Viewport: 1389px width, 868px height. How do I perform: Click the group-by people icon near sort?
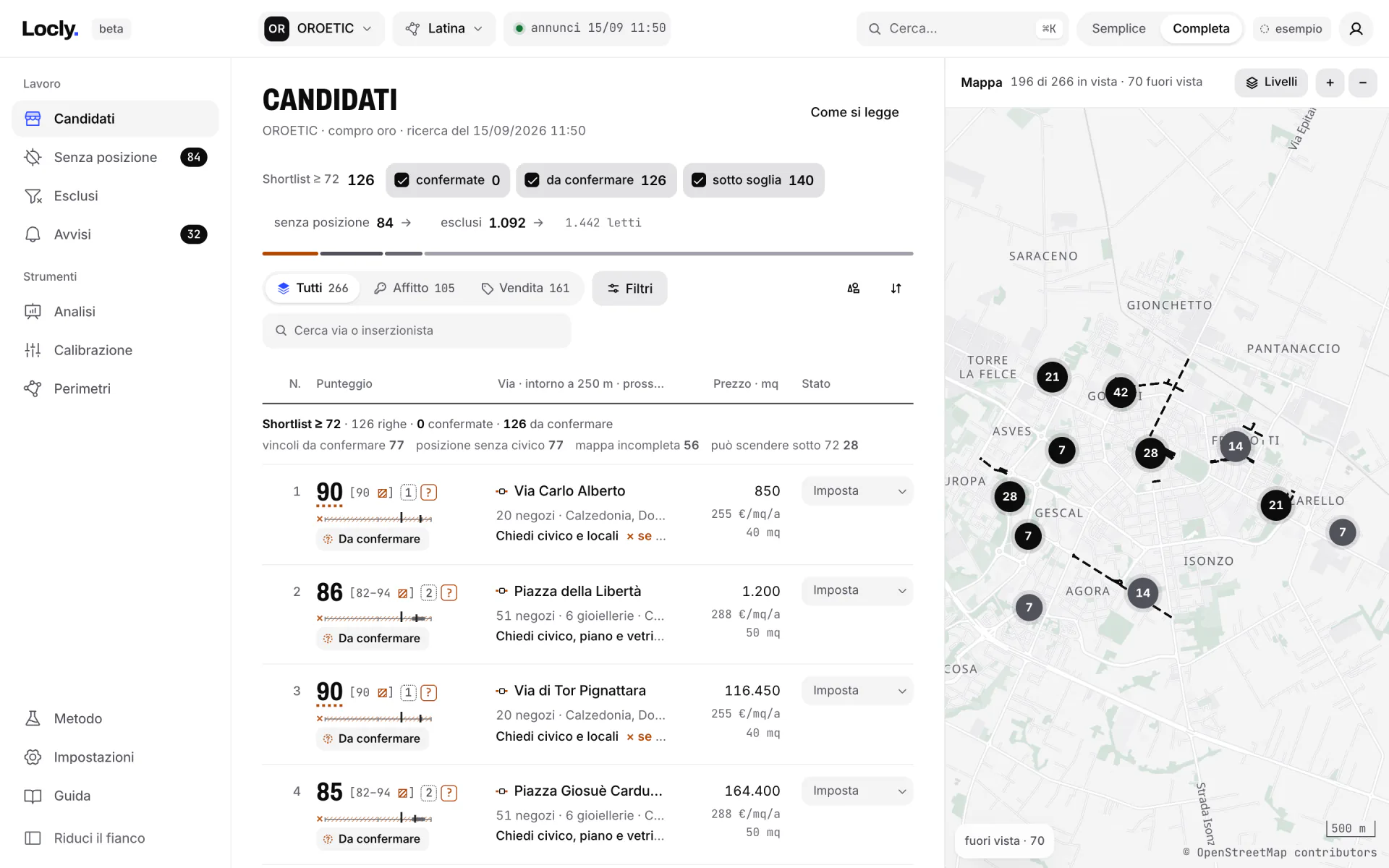[x=854, y=289]
